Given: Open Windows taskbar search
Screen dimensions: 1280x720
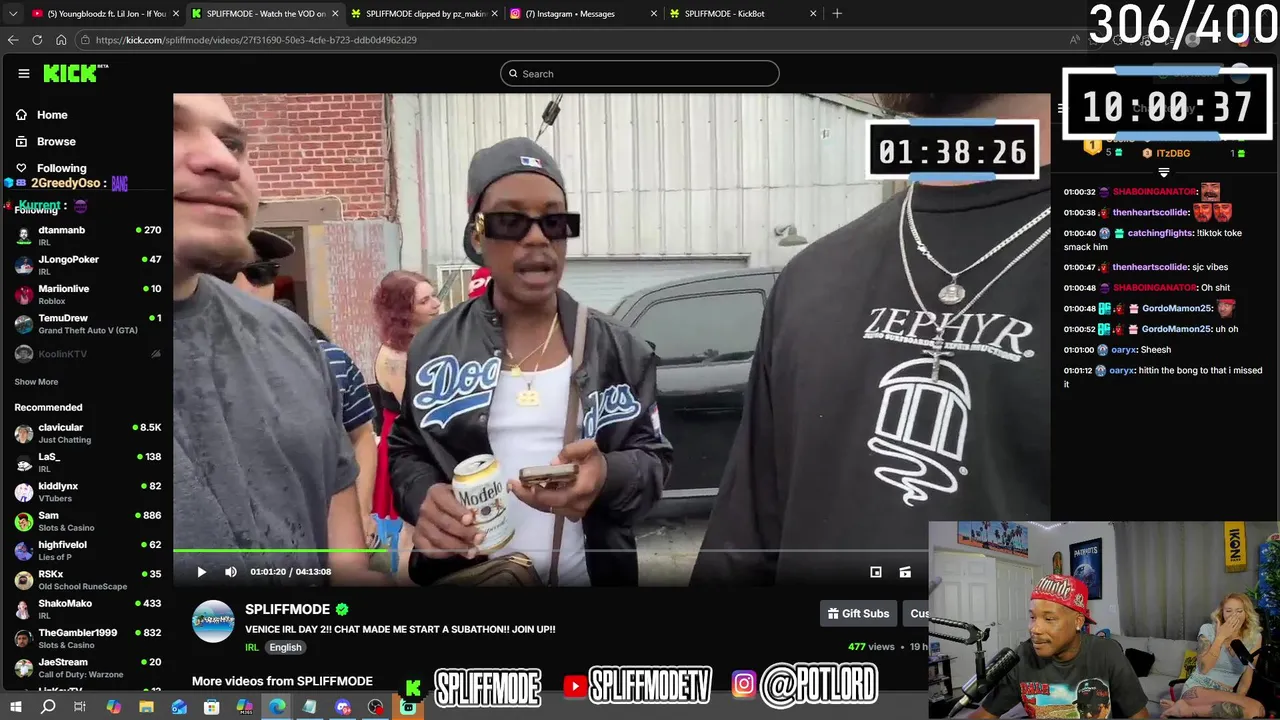Looking at the screenshot, I should pos(48,707).
